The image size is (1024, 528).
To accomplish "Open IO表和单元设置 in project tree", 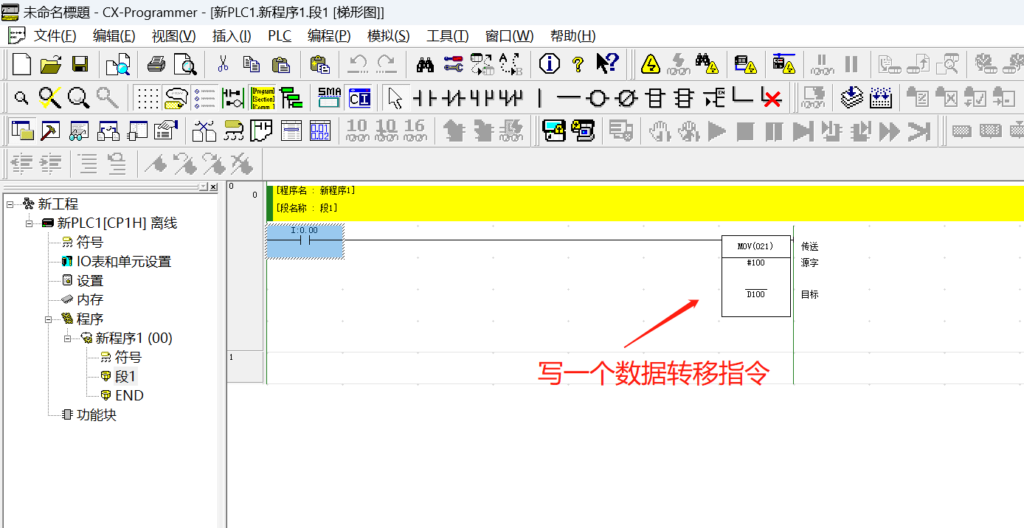I will coord(123,261).
